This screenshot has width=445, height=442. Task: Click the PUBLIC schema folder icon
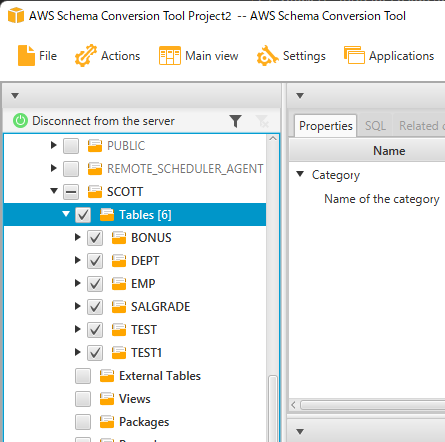click(x=95, y=146)
